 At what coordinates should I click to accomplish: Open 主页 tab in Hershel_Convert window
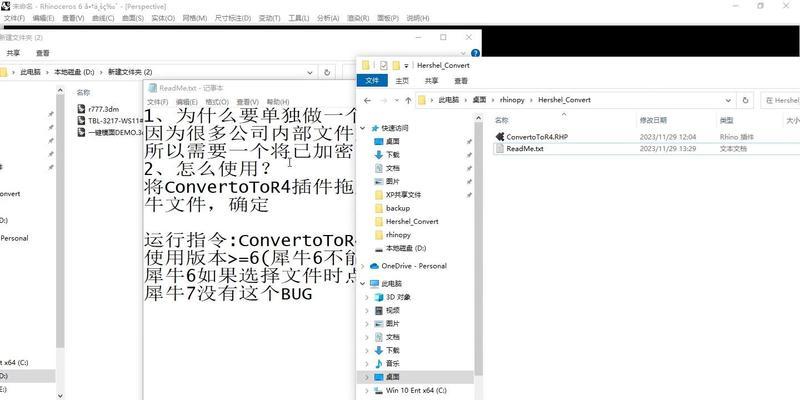(x=402, y=81)
